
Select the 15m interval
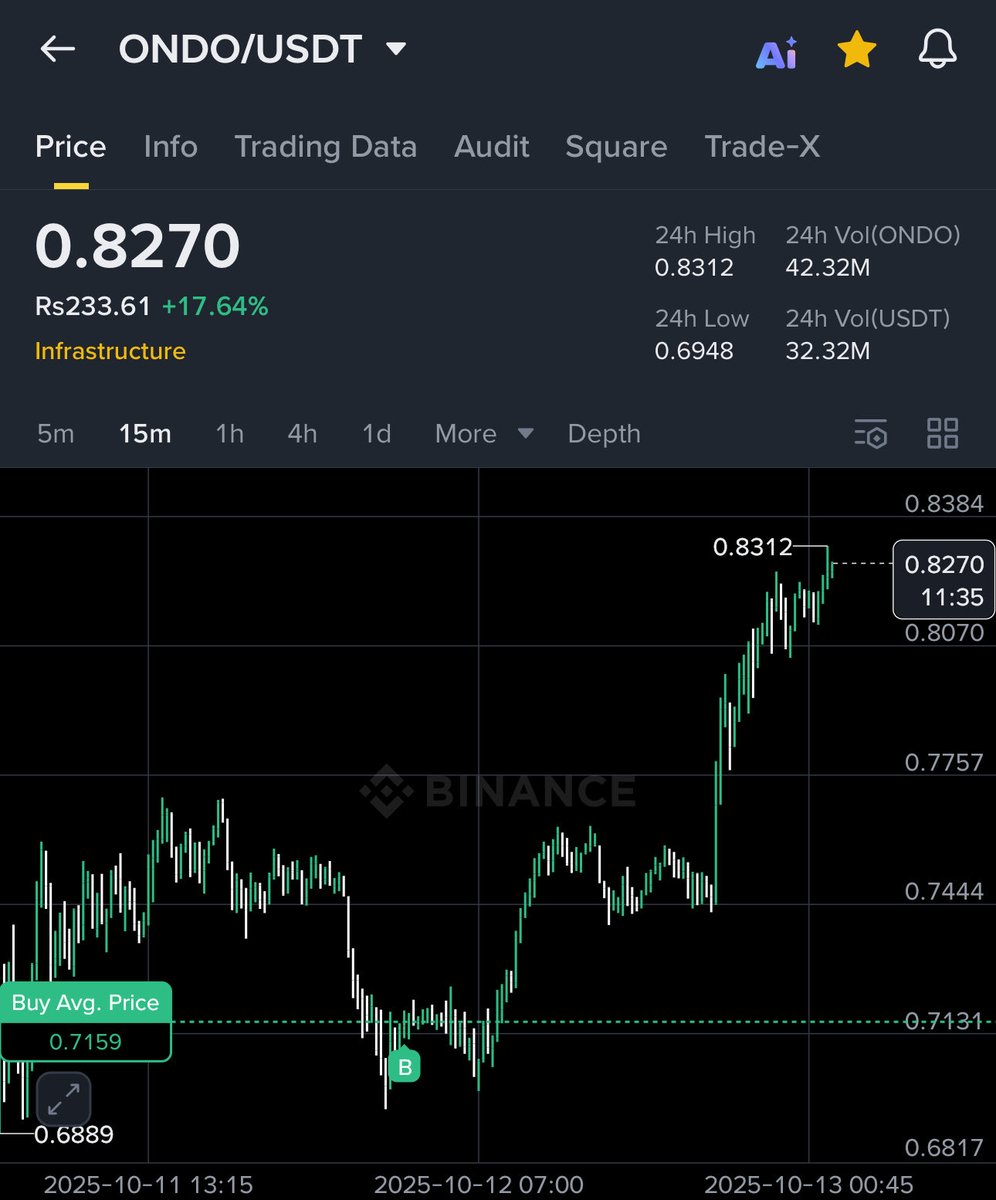[145, 434]
